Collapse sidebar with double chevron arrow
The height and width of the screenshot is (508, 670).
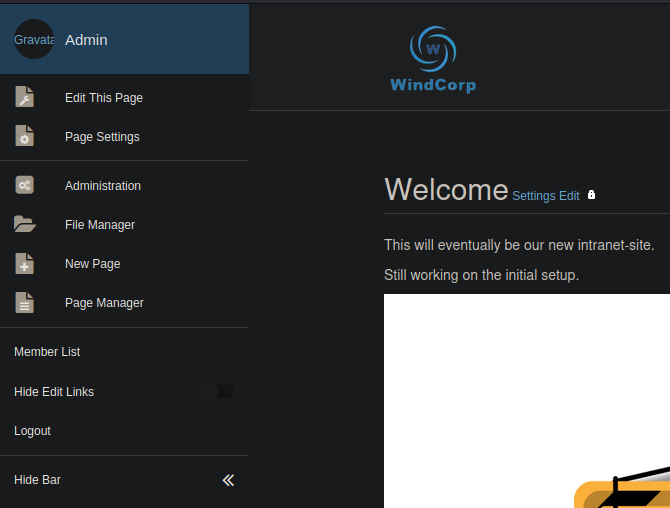pos(228,480)
